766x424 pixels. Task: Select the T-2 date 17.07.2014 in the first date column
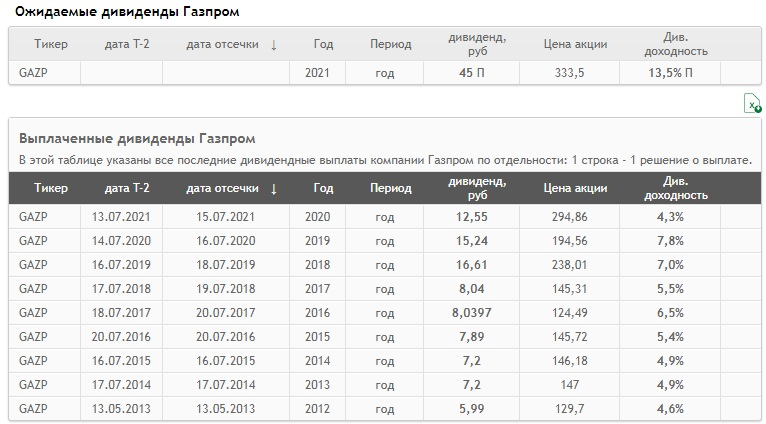click(x=121, y=384)
